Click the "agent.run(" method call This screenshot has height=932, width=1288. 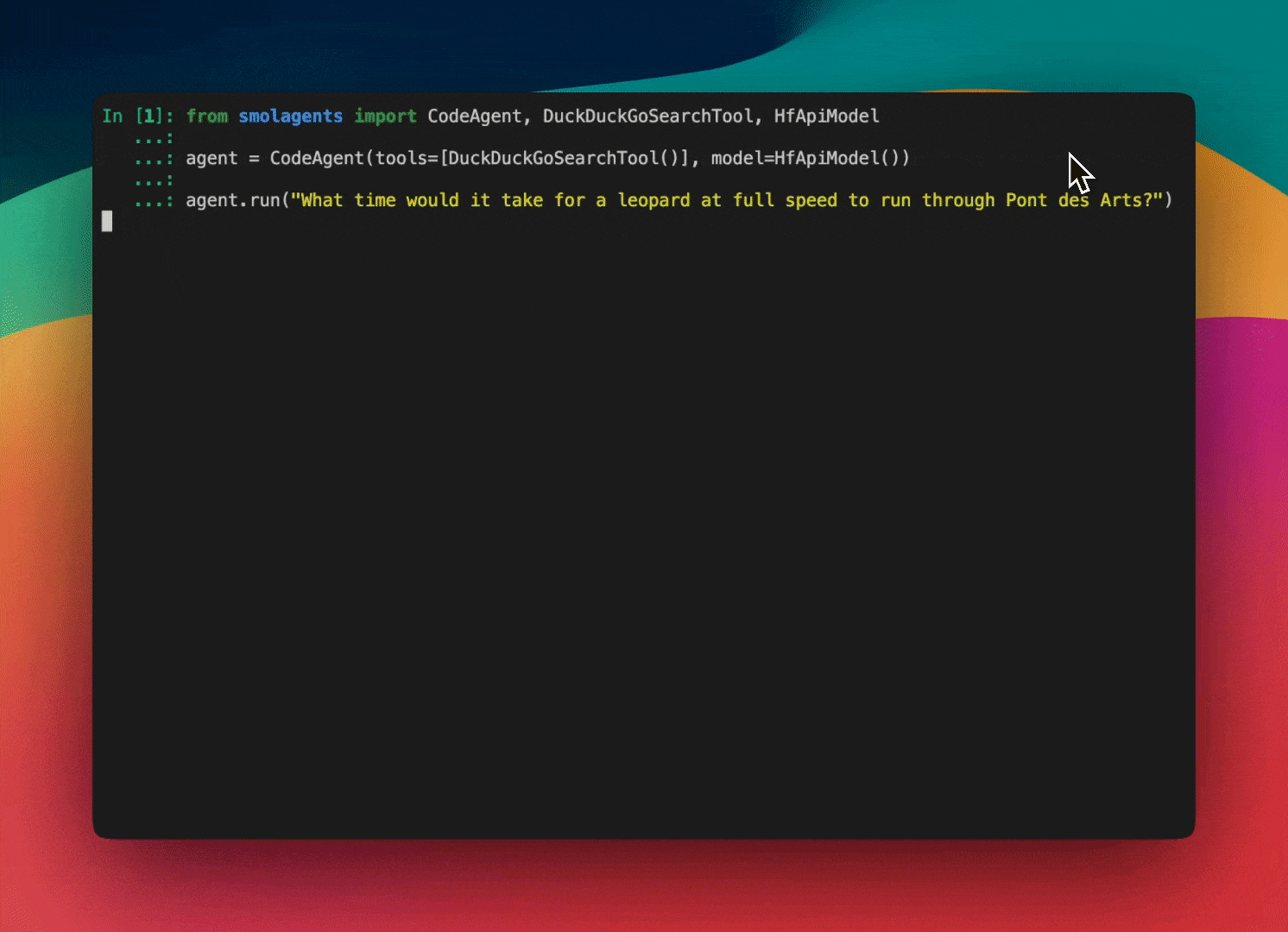point(237,201)
